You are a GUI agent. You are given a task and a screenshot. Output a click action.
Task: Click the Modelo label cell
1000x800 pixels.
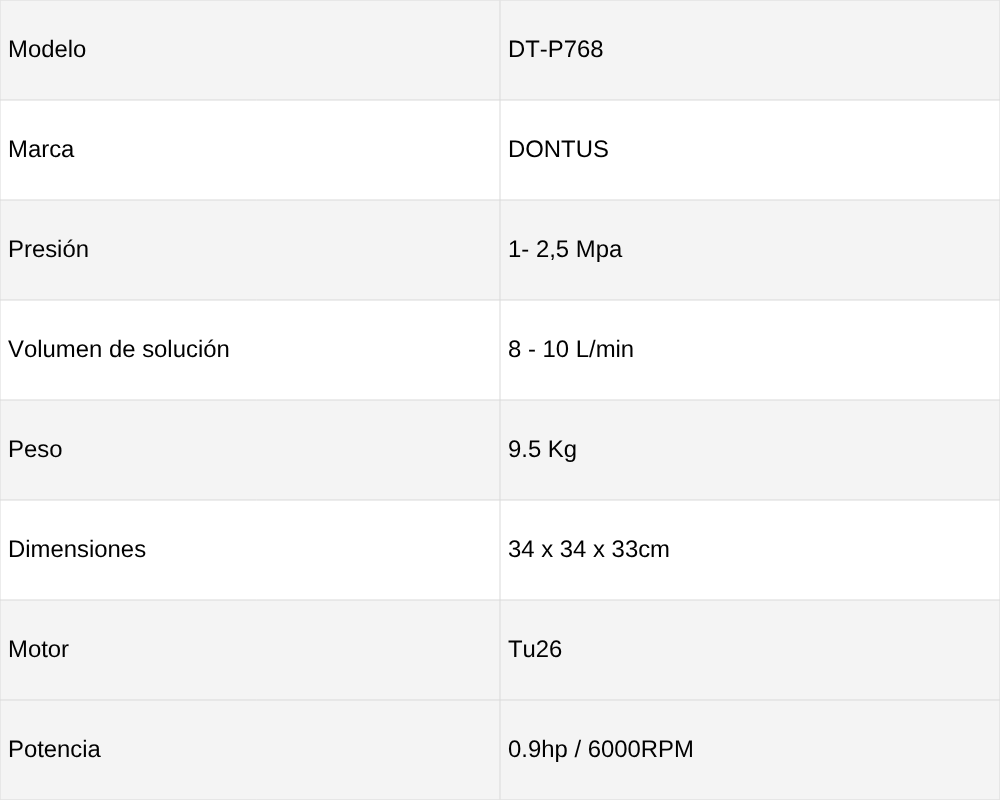250,50
